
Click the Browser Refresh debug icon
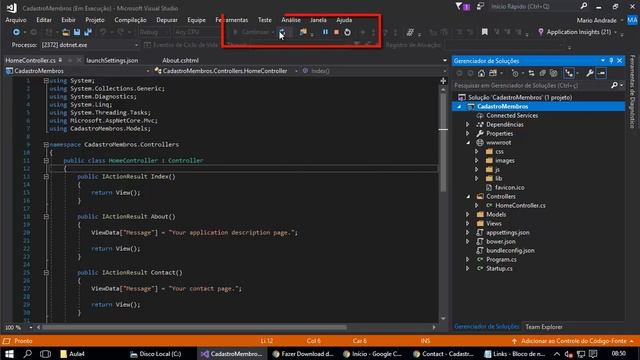tap(282, 32)
